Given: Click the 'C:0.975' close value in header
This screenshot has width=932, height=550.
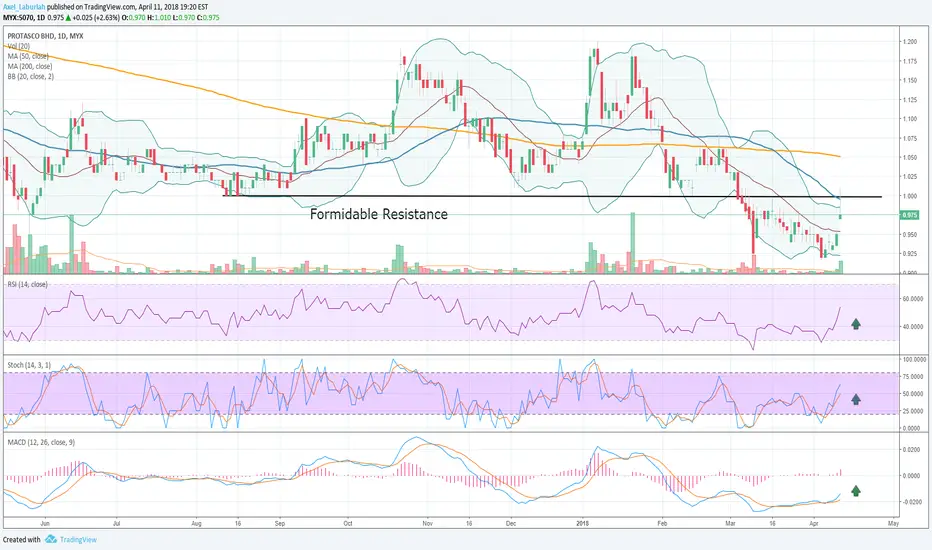Looking at the screenshot, I should [209, 17].
